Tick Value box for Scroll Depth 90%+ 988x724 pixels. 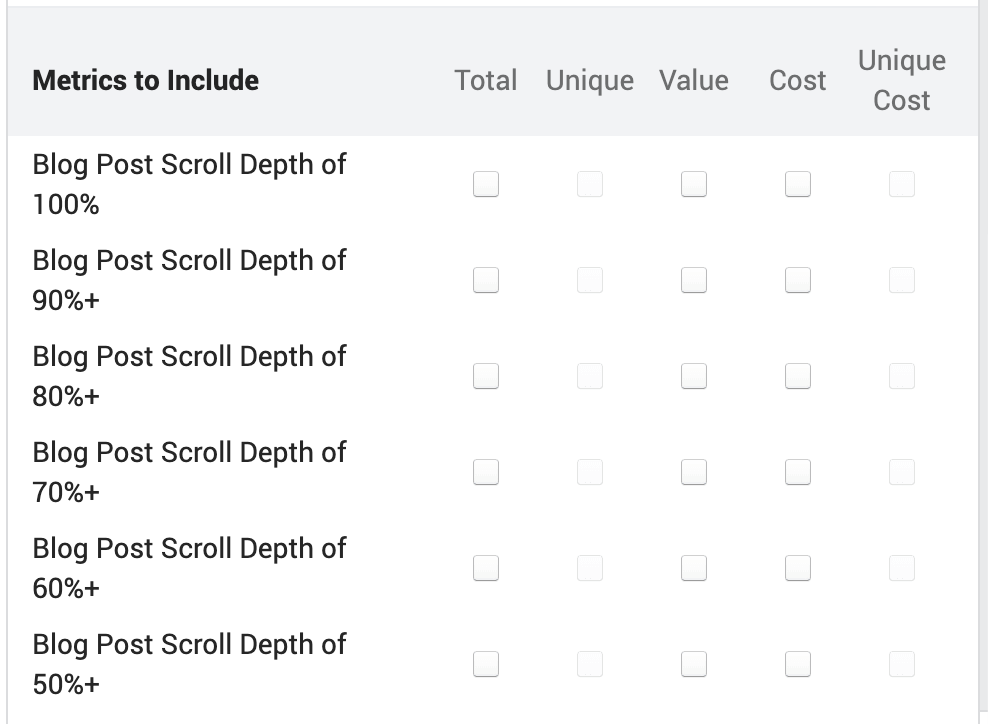(694, 280)
